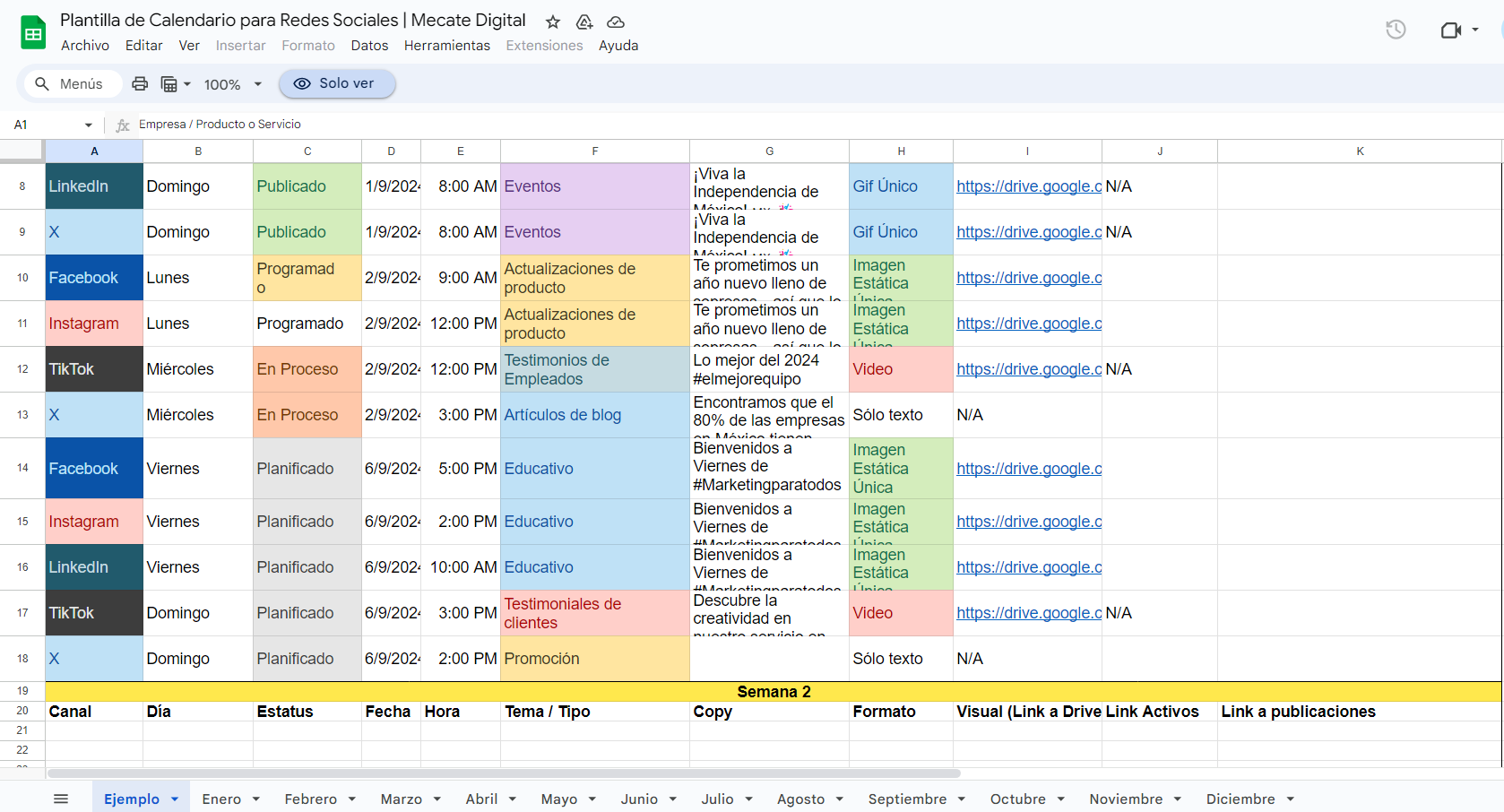Open the Name Box A1 dropdown arrow
The height and width of the screenshot is (812, 1504).
click(x=89, y=125)
